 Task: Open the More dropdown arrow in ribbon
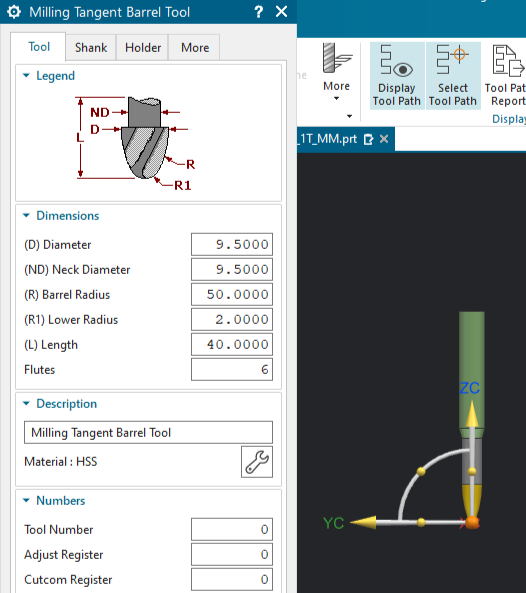(337, 99)
